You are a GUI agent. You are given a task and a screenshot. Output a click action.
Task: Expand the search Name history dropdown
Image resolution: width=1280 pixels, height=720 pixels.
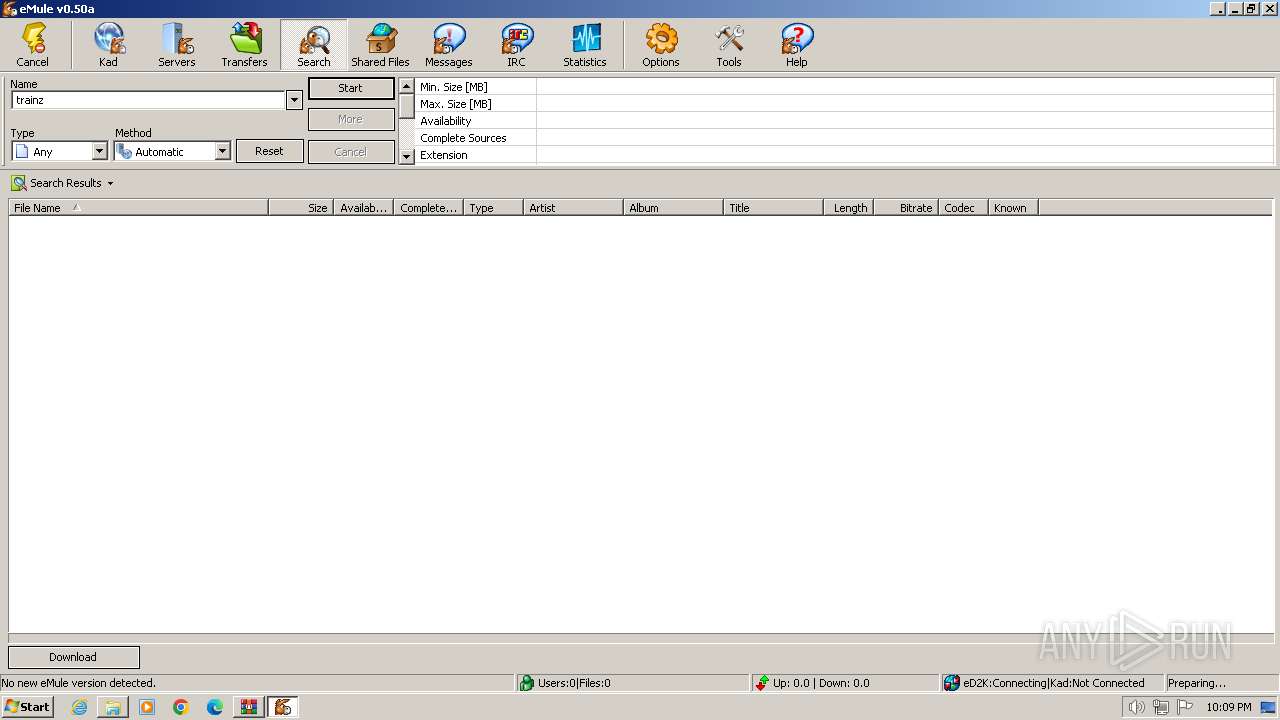click(x=294, y=100)
